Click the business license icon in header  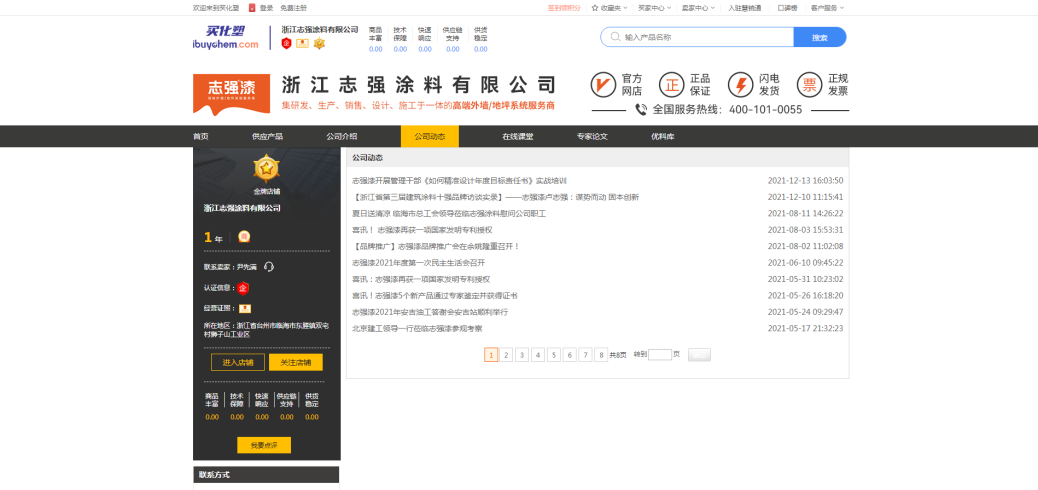tap(303, 43)
